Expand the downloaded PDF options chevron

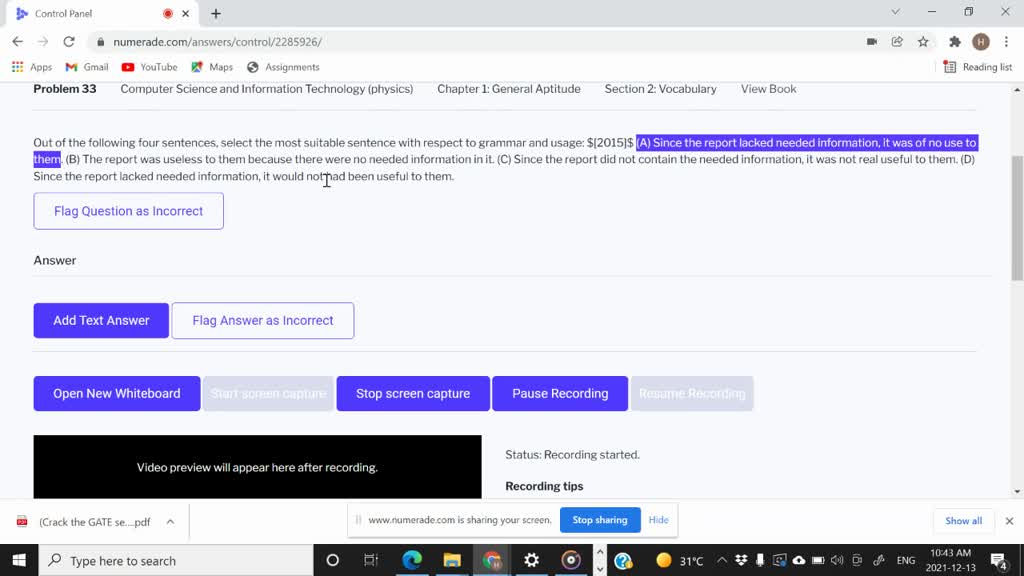tap(170, 521)
